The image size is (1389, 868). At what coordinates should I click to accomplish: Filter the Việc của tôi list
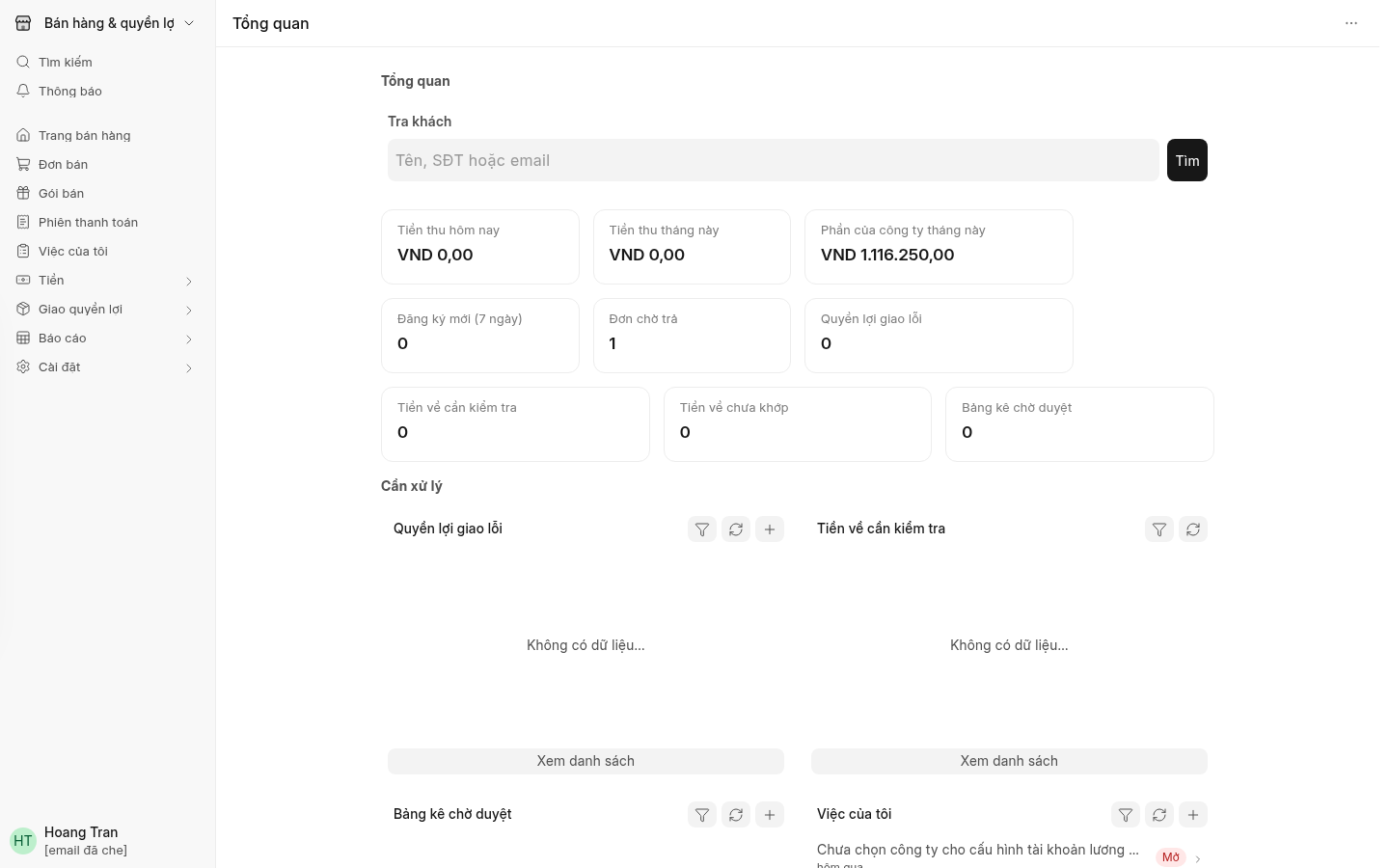[x=1126, y=815]
